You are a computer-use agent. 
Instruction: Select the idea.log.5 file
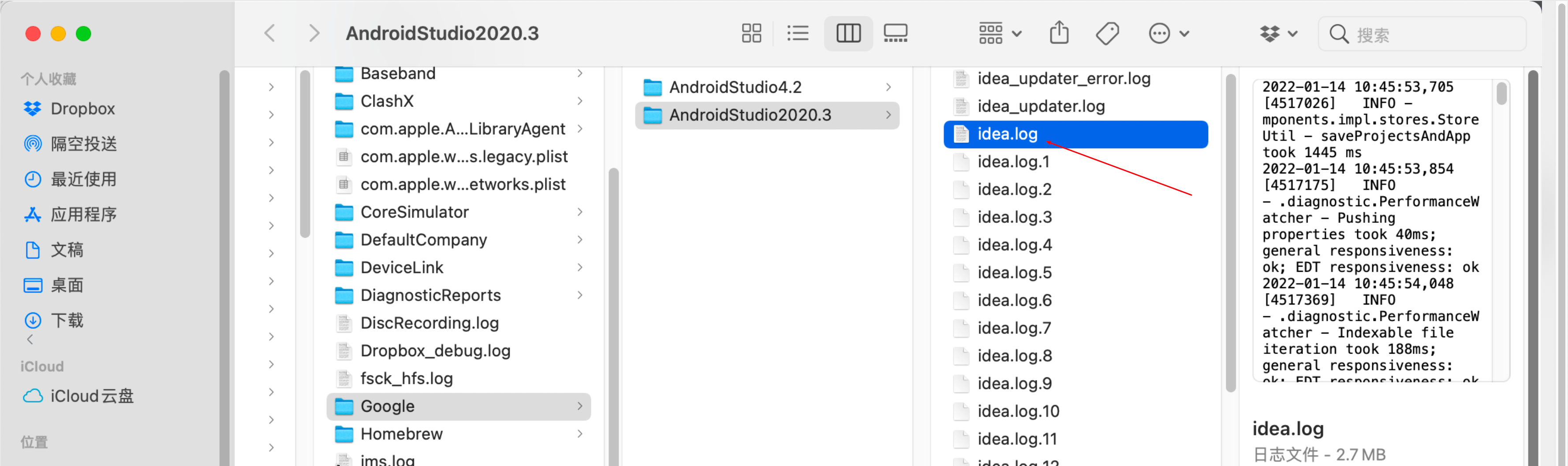click(x=1075, y=272)
